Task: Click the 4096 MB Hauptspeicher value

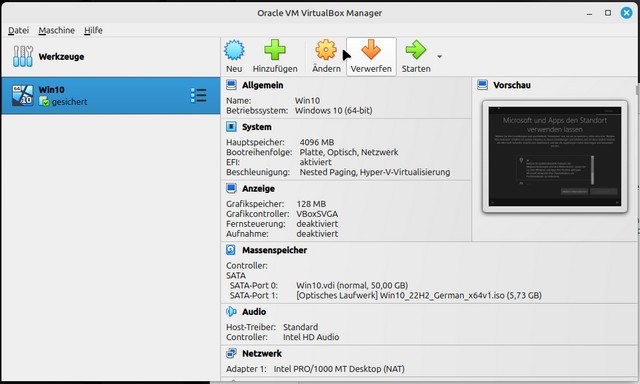Action: [317, 142]
